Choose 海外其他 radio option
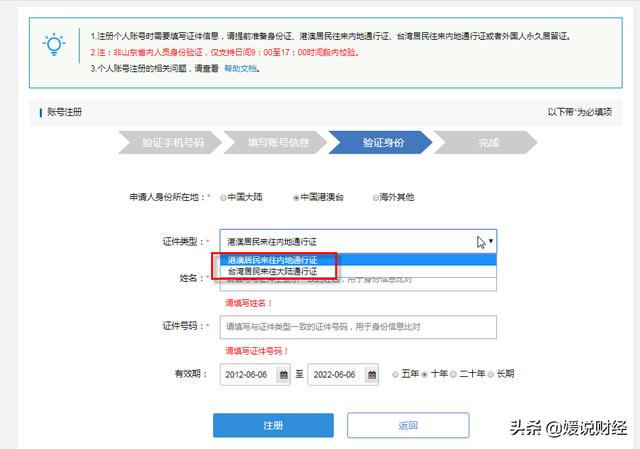This screenshot has width=640, height=449. pyautogui.click(x=376, y=198)
